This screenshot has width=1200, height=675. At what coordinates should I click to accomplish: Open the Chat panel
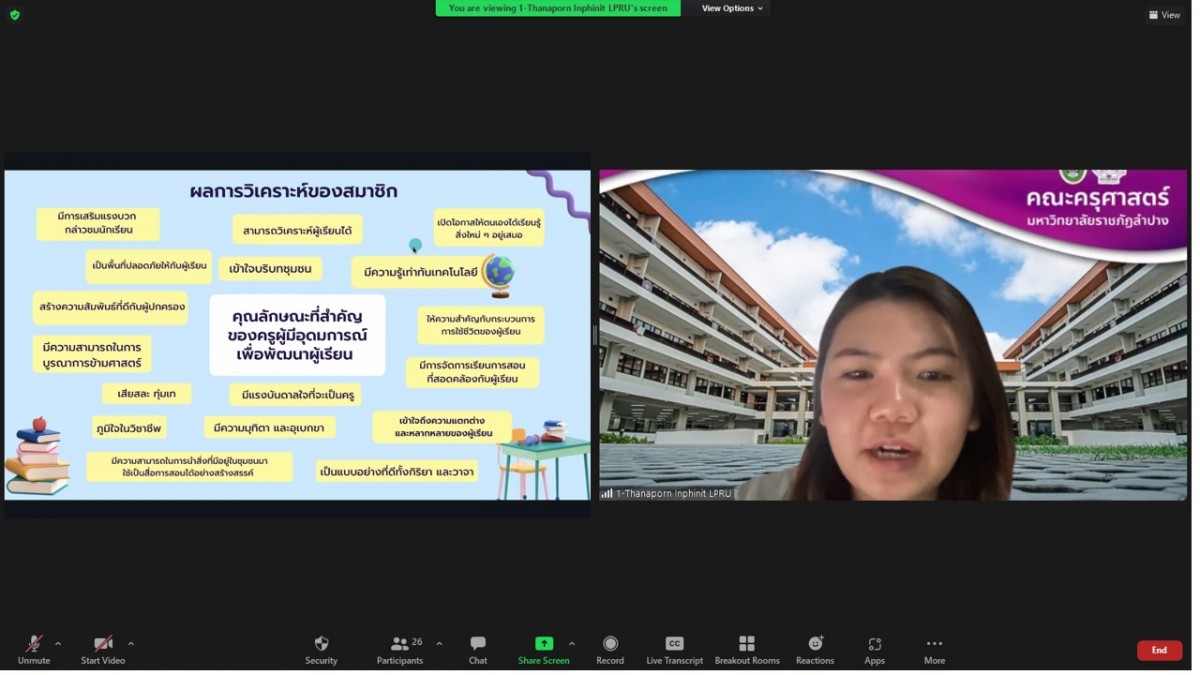pos(478,644)
